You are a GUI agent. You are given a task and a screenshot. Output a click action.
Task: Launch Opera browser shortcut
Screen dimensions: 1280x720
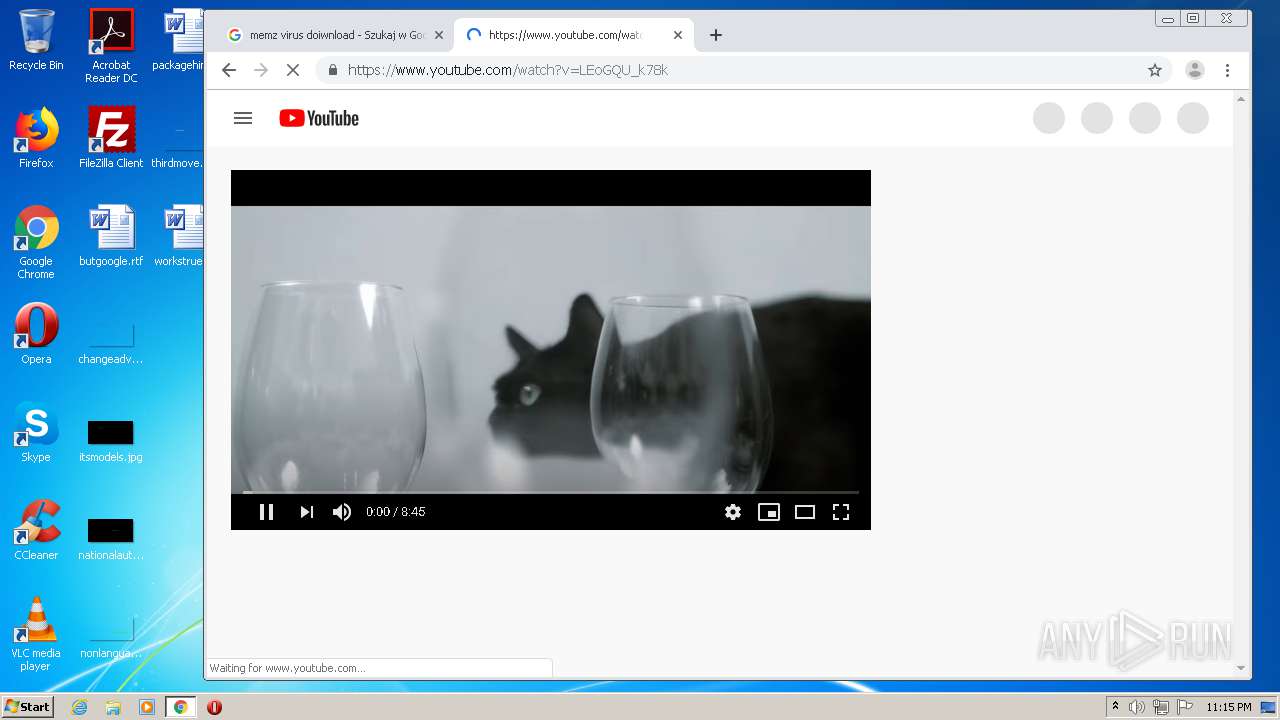coord(36,334)
